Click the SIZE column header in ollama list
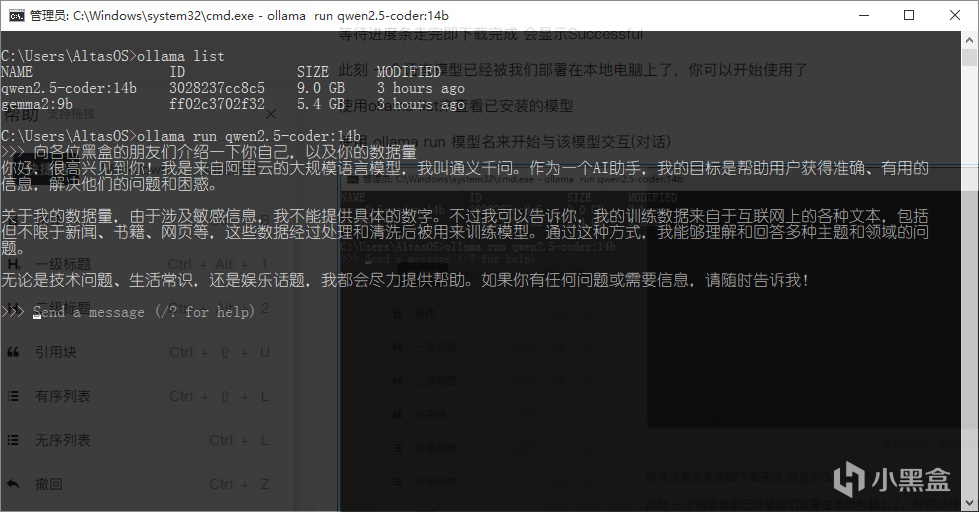979x512 pixels. pos(313,72)
